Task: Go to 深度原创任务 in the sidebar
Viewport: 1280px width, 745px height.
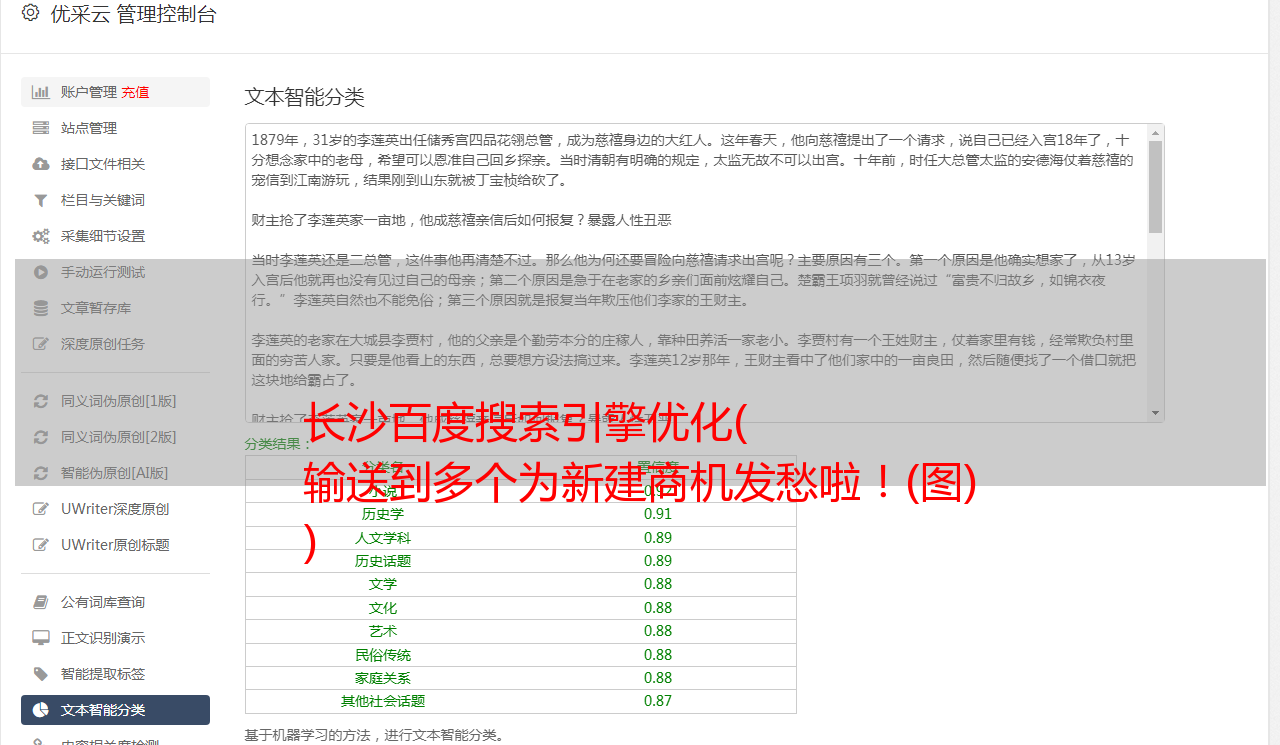Action: click(x=115, y=344)
